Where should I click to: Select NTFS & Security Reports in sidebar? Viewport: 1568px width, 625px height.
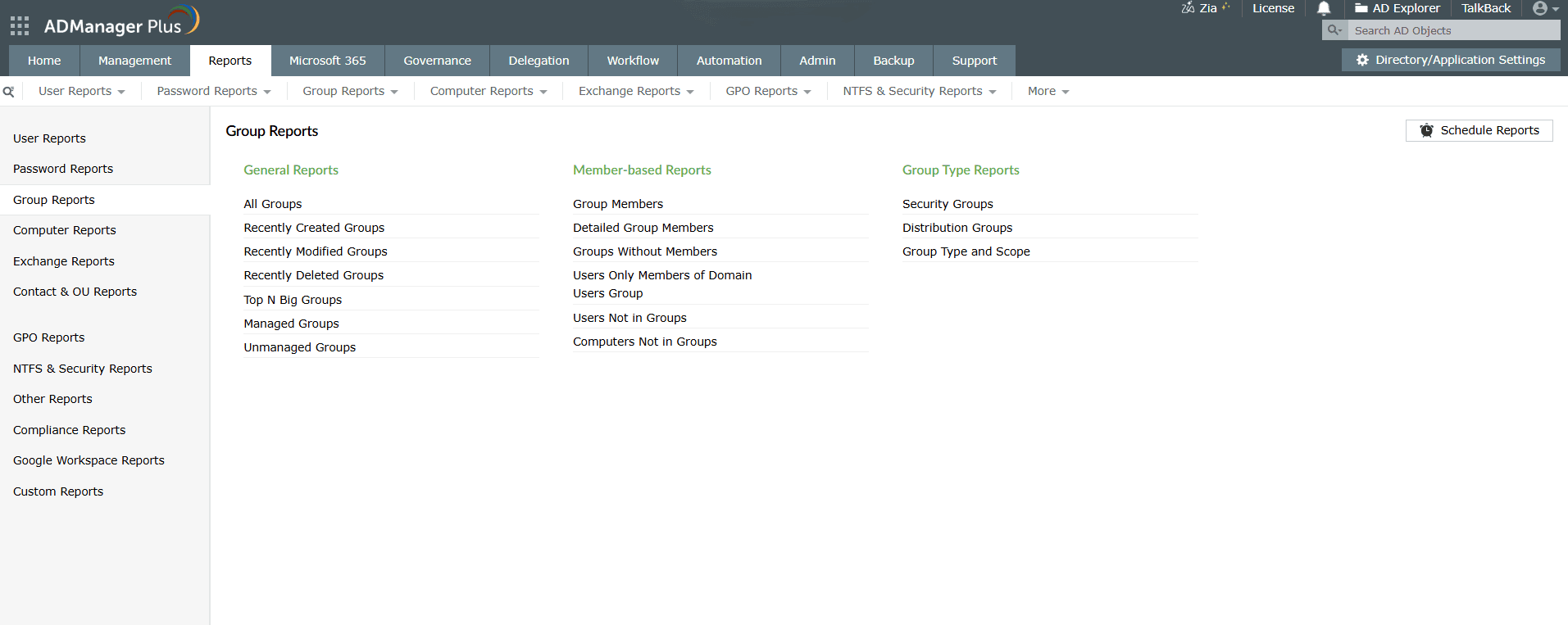point(83,369)
